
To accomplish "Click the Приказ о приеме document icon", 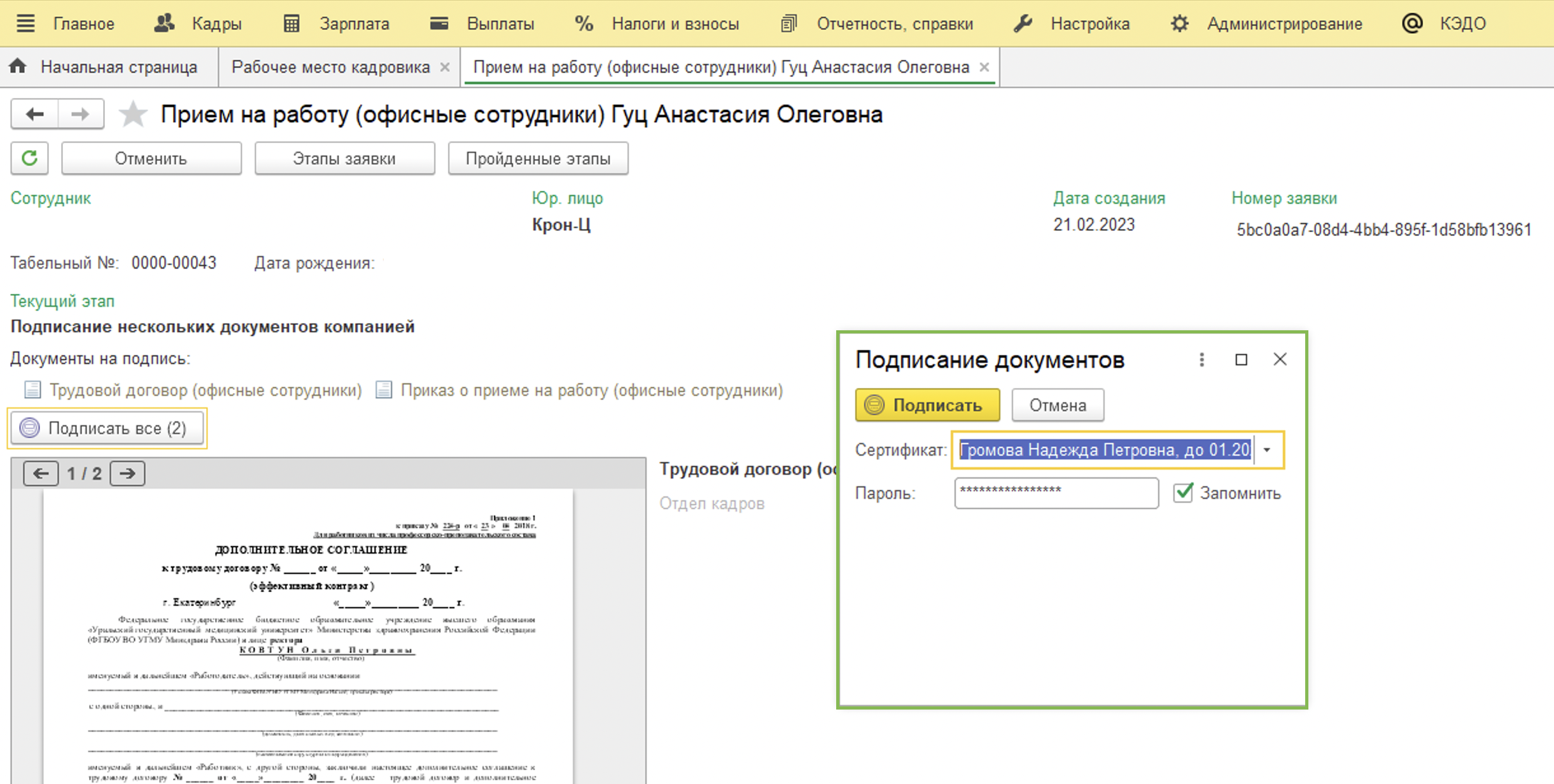I will [x=383, y=389].
